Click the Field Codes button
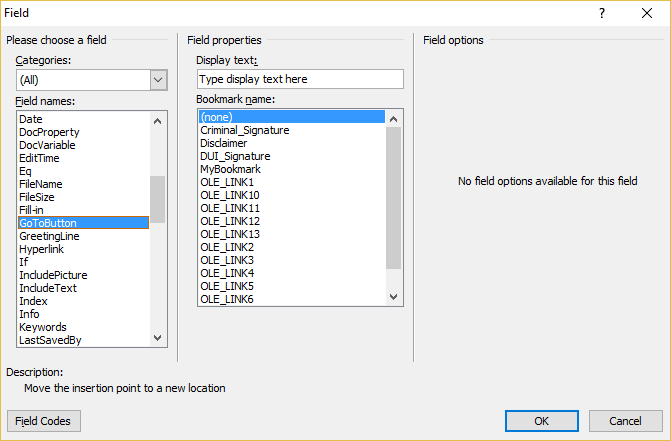Image resolution: width=671 pixels, height=441 pixels. [44, 421]
